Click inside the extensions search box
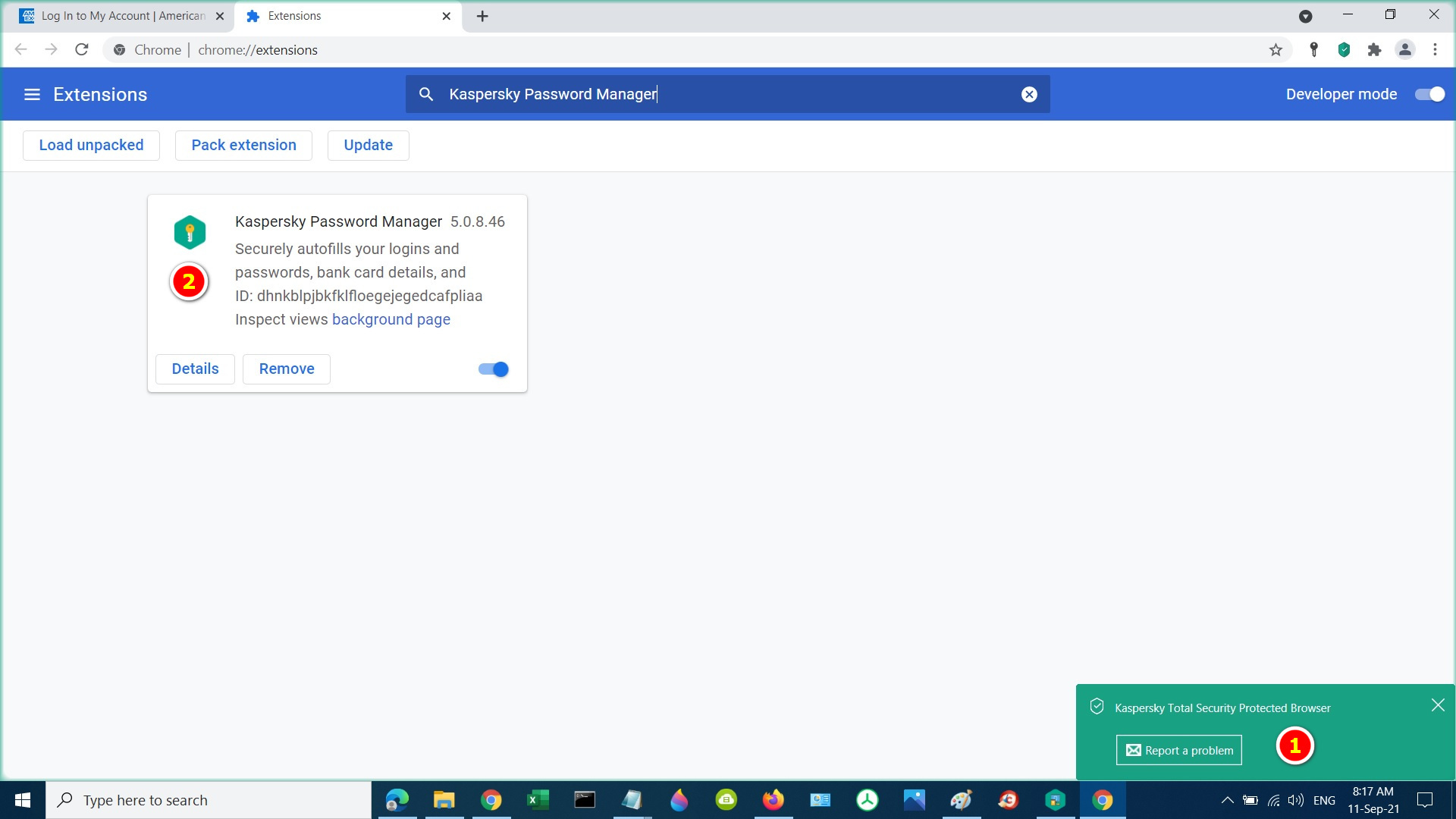1456x819 pixels. pyautogui.click(x=728, y=95)
